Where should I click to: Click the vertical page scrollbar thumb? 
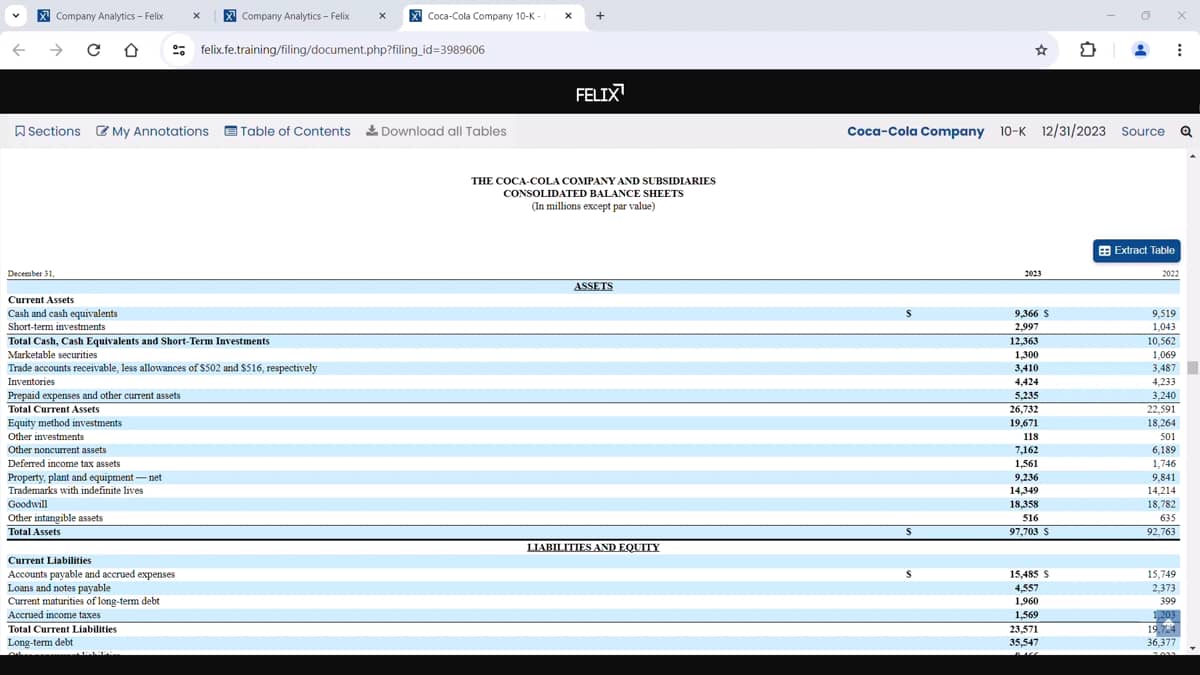(1192, 368)
